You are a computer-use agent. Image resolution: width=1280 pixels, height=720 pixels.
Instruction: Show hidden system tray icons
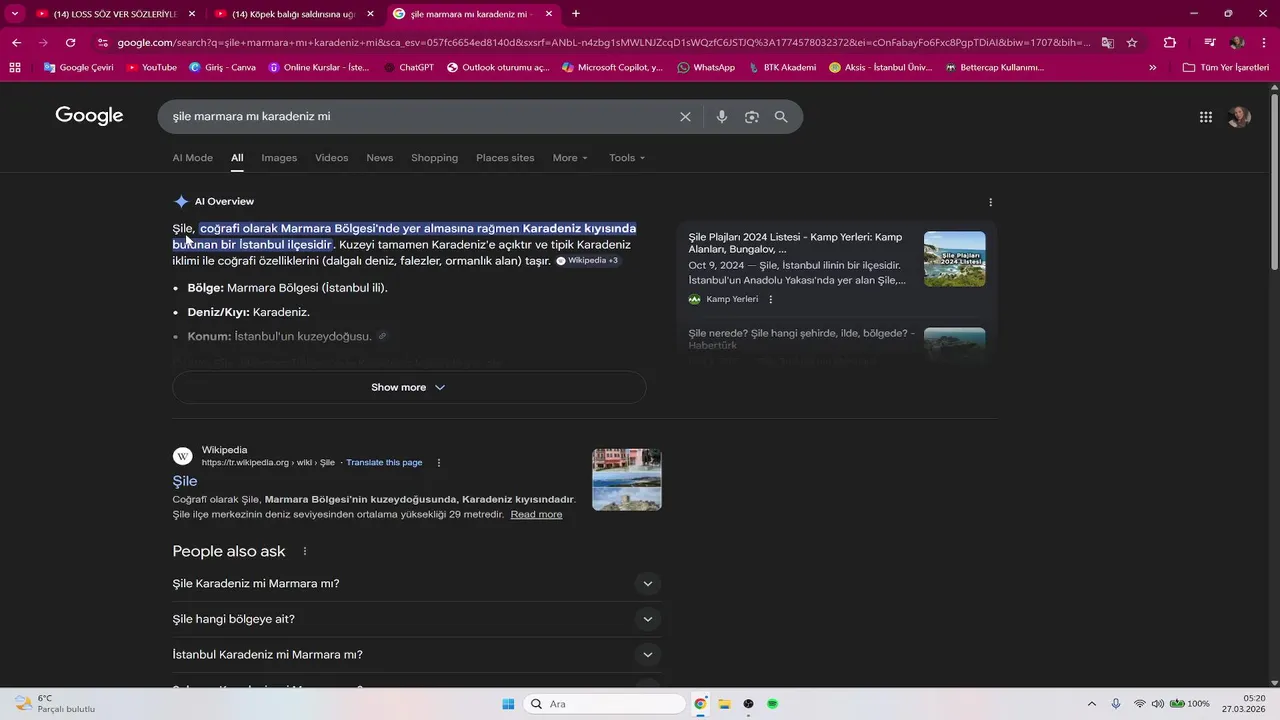pyautogui.click(x=1091, y=704)
